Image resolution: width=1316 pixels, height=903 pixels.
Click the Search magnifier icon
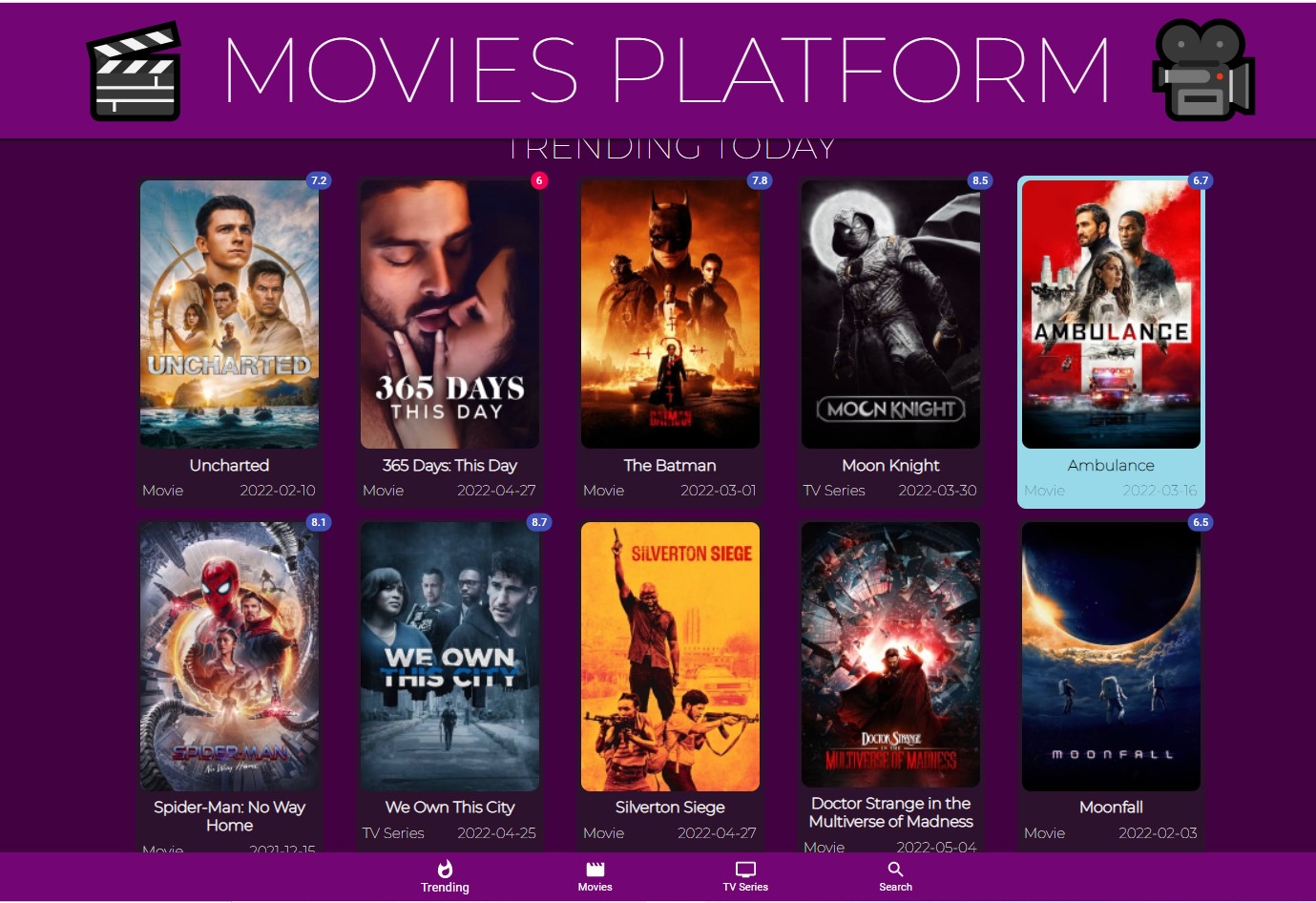pyautogui.click(x=895, y=869)
